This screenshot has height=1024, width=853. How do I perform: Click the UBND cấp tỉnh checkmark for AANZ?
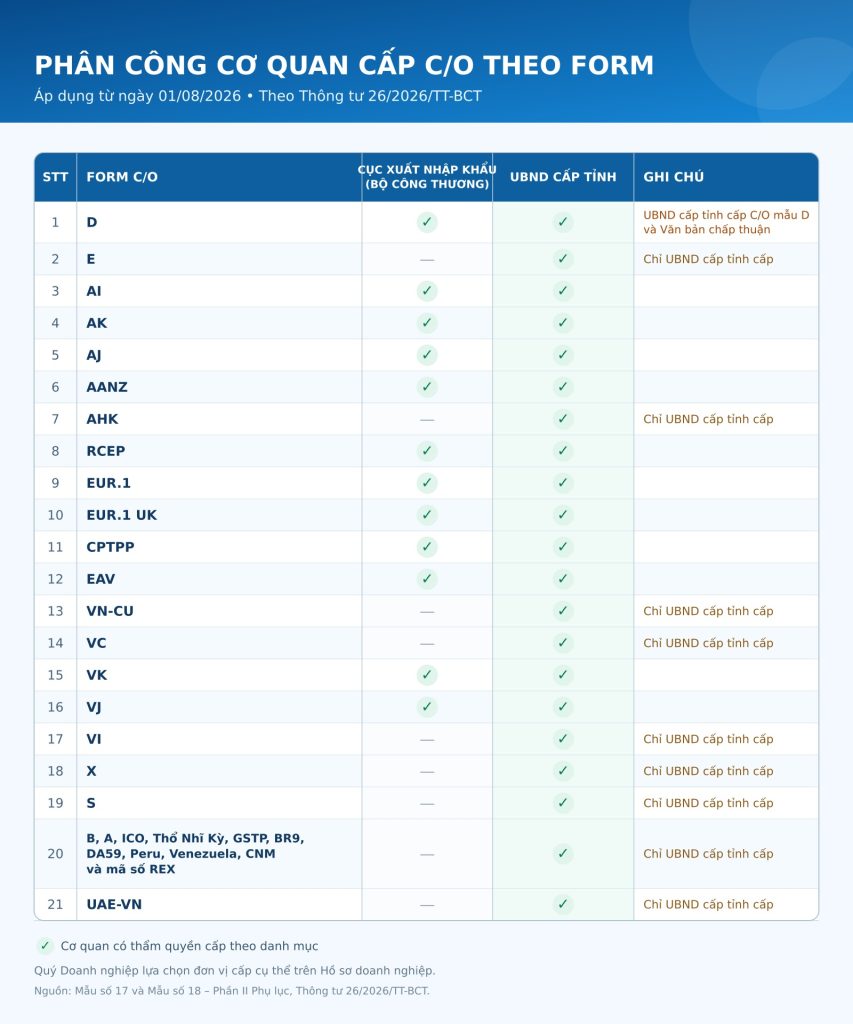click(x=562, y=387)
